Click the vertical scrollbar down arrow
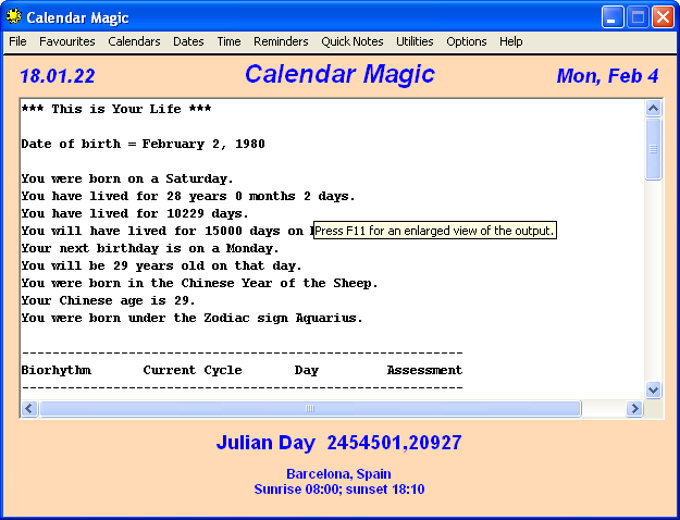The width and height of the screenshot is (680, 520). point(653,390)
